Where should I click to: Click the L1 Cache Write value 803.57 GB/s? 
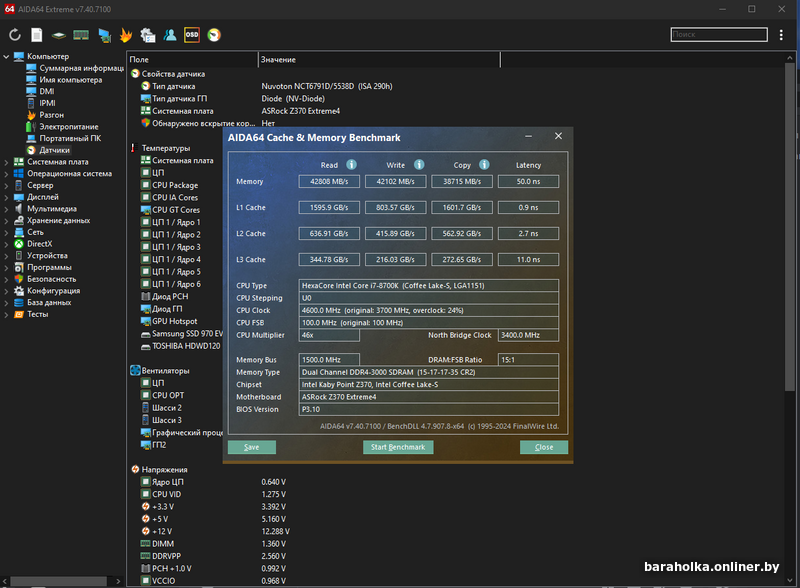click(x=395, y=208)
